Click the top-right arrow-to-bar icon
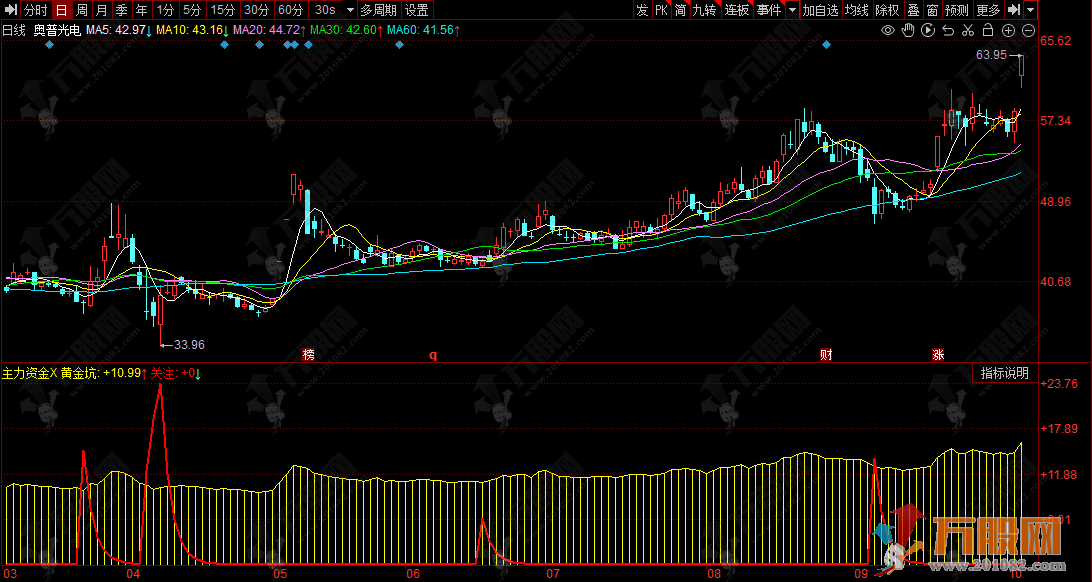 coord(1015,10)
